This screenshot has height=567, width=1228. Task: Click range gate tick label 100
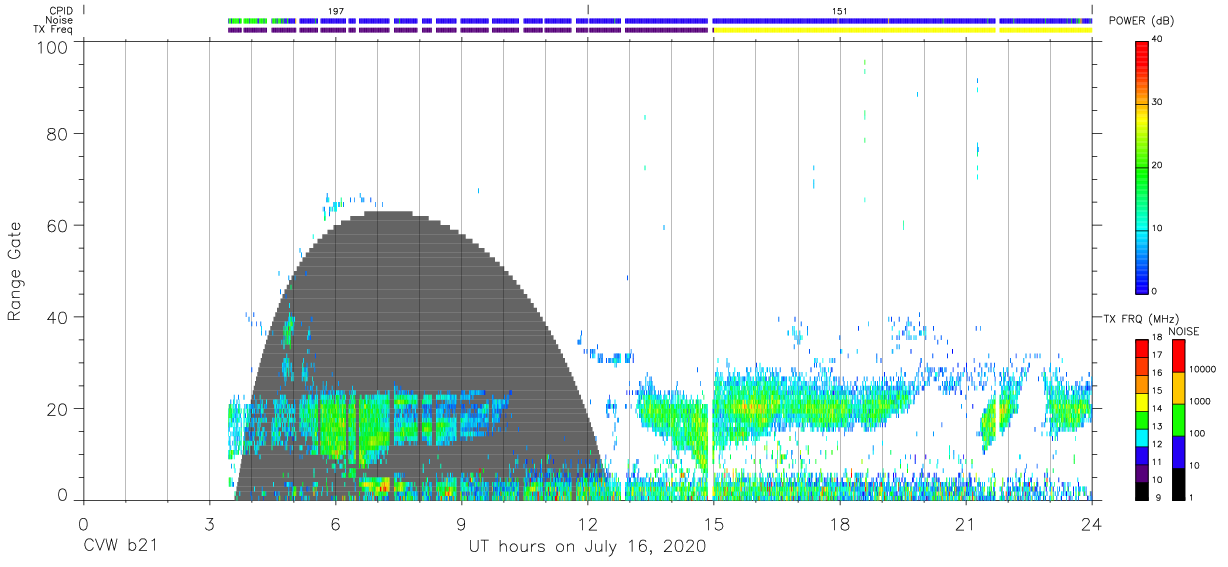coord(53,47)
